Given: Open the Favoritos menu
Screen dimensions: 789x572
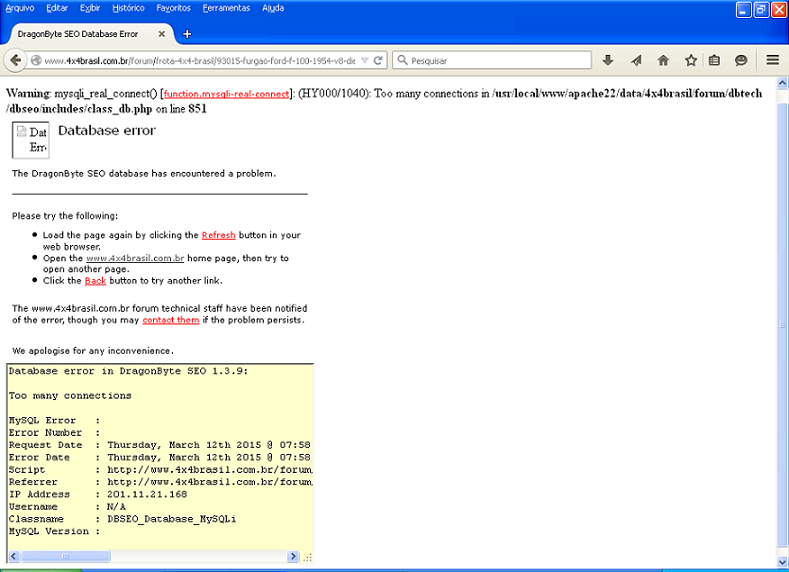Looking at the screenshot, I should tap(174, 8).
